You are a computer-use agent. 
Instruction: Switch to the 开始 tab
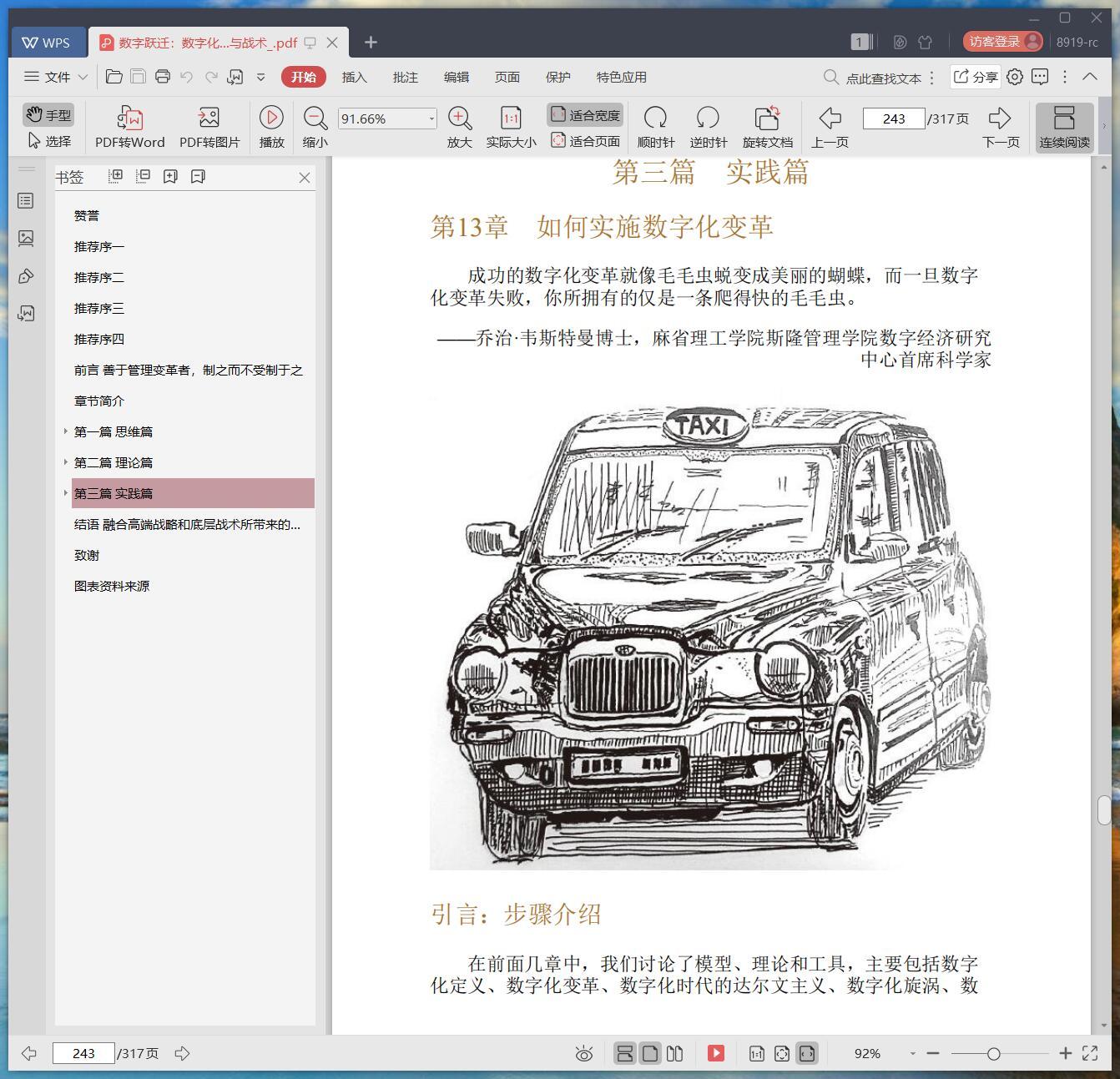click(x=304, y=77)
